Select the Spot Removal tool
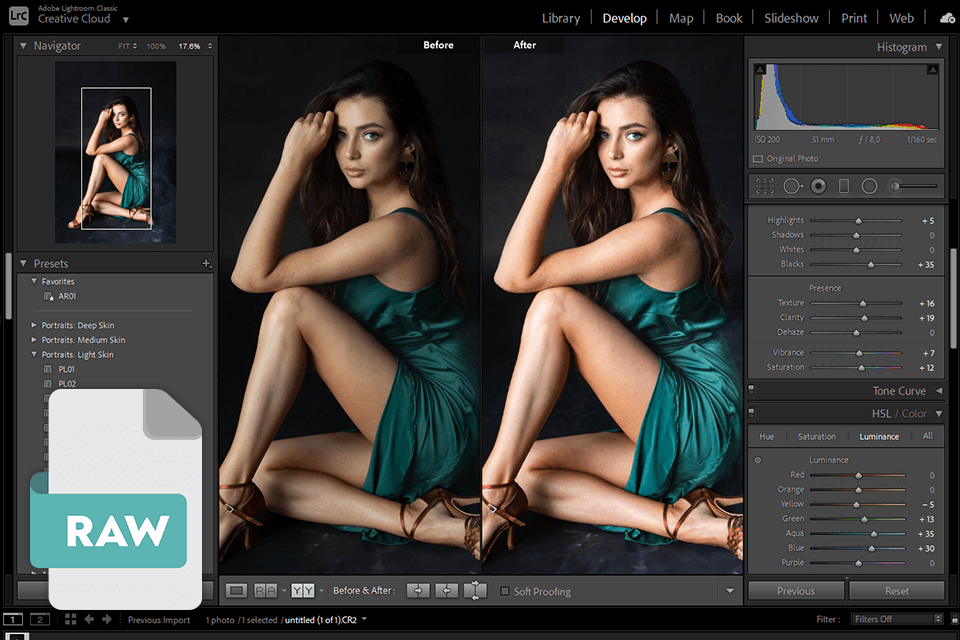Viewport: 960px width, 640px height. (792, 186)
